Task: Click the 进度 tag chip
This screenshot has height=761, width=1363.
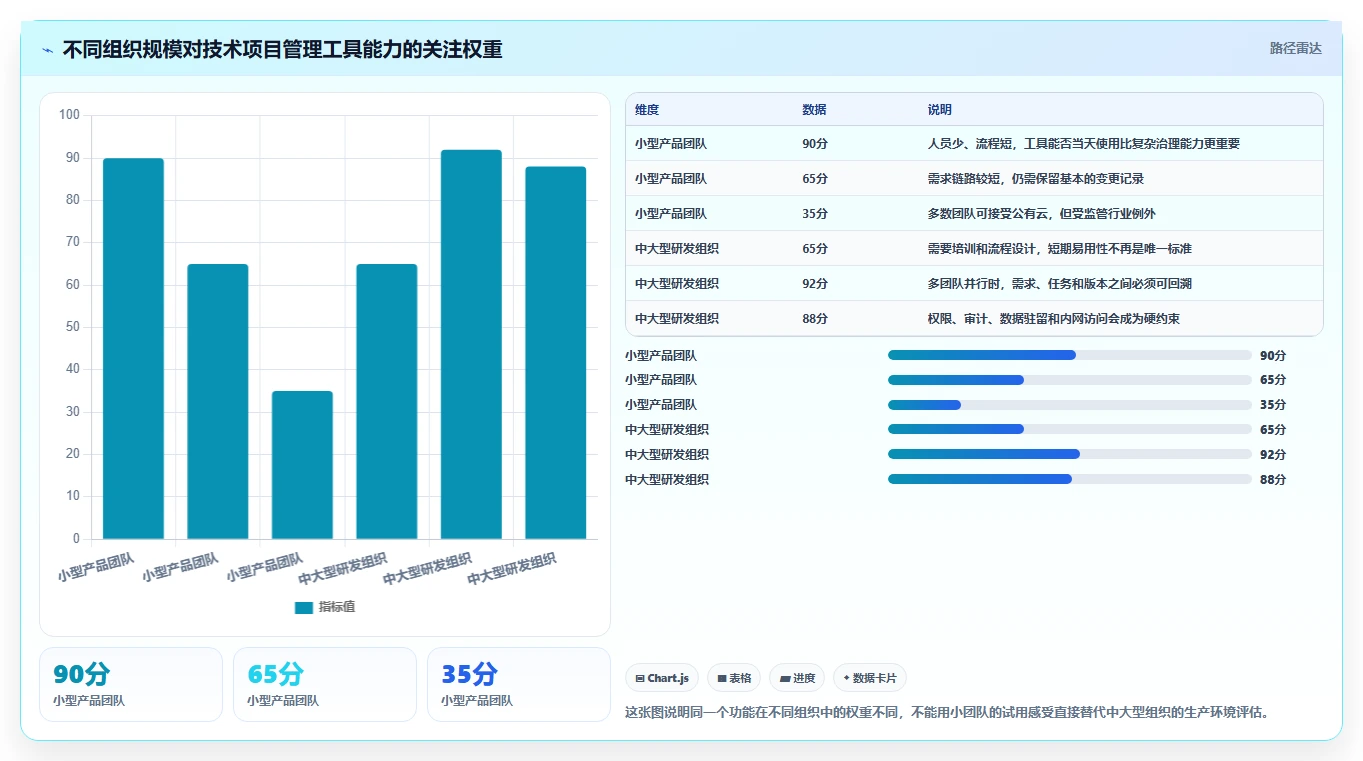Action: [x=797, y=678]
